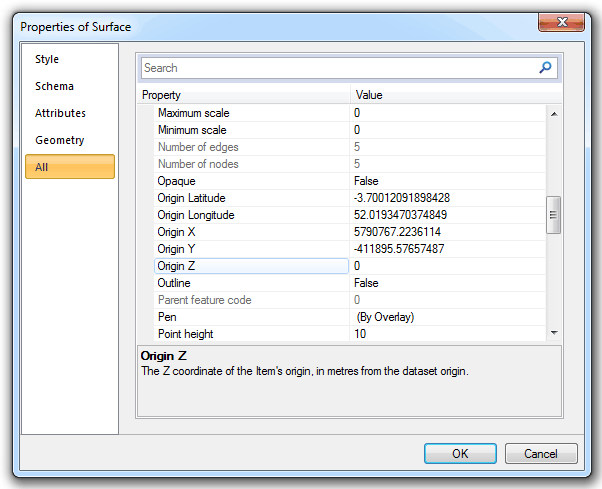Click the scrollbar up arrow
Screen dimensions: 602x489
(554, 114)
